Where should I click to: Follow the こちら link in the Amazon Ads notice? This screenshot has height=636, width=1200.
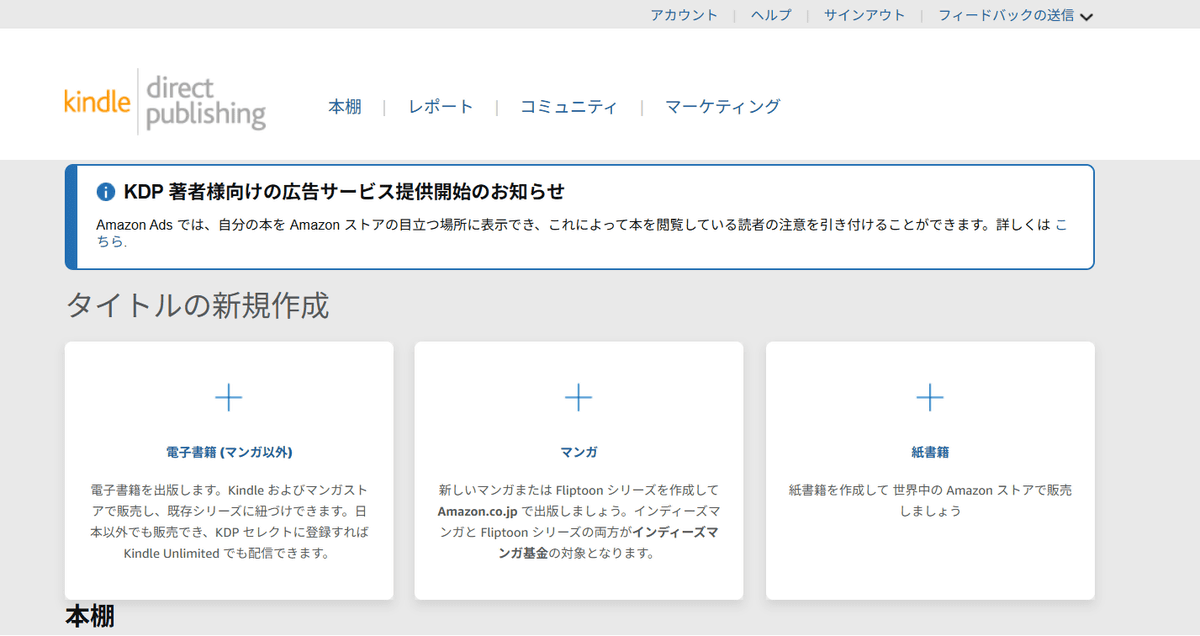click(1060, 225)
